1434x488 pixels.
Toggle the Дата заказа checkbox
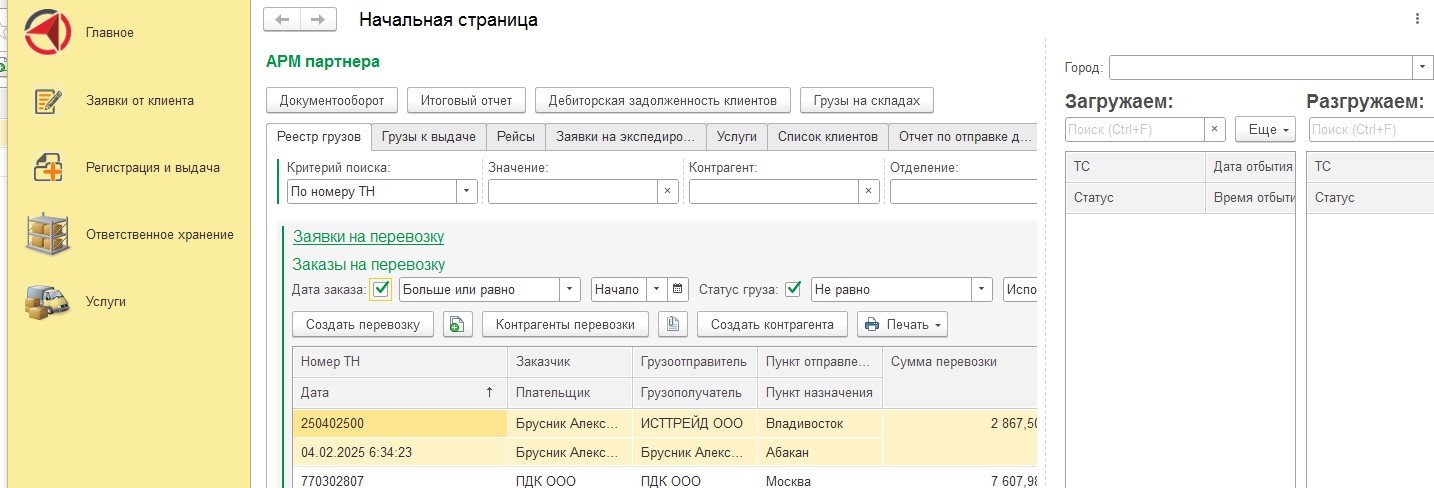(x=381, y=290)
